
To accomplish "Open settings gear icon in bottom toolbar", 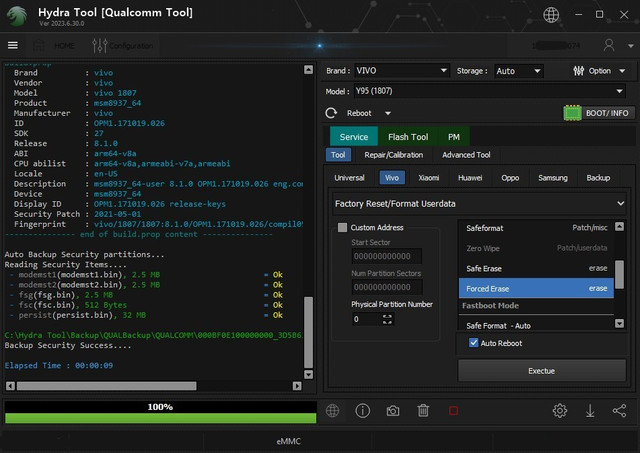I will point(560,411).
